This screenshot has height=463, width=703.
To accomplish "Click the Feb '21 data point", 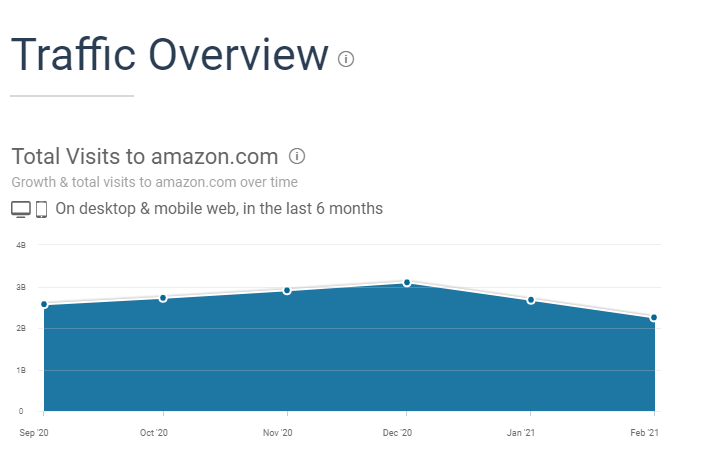I will tap(654, 318).
